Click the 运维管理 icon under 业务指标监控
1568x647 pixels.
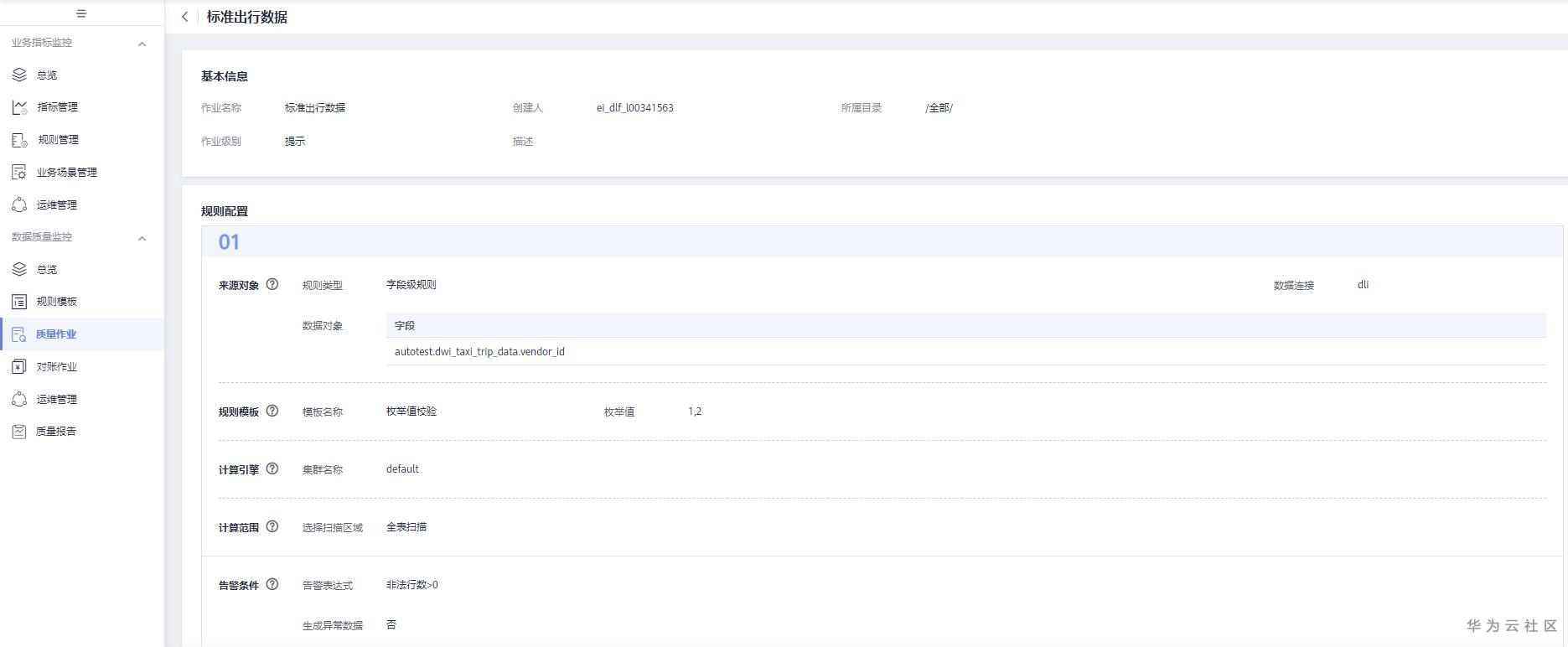click(19, 204)
